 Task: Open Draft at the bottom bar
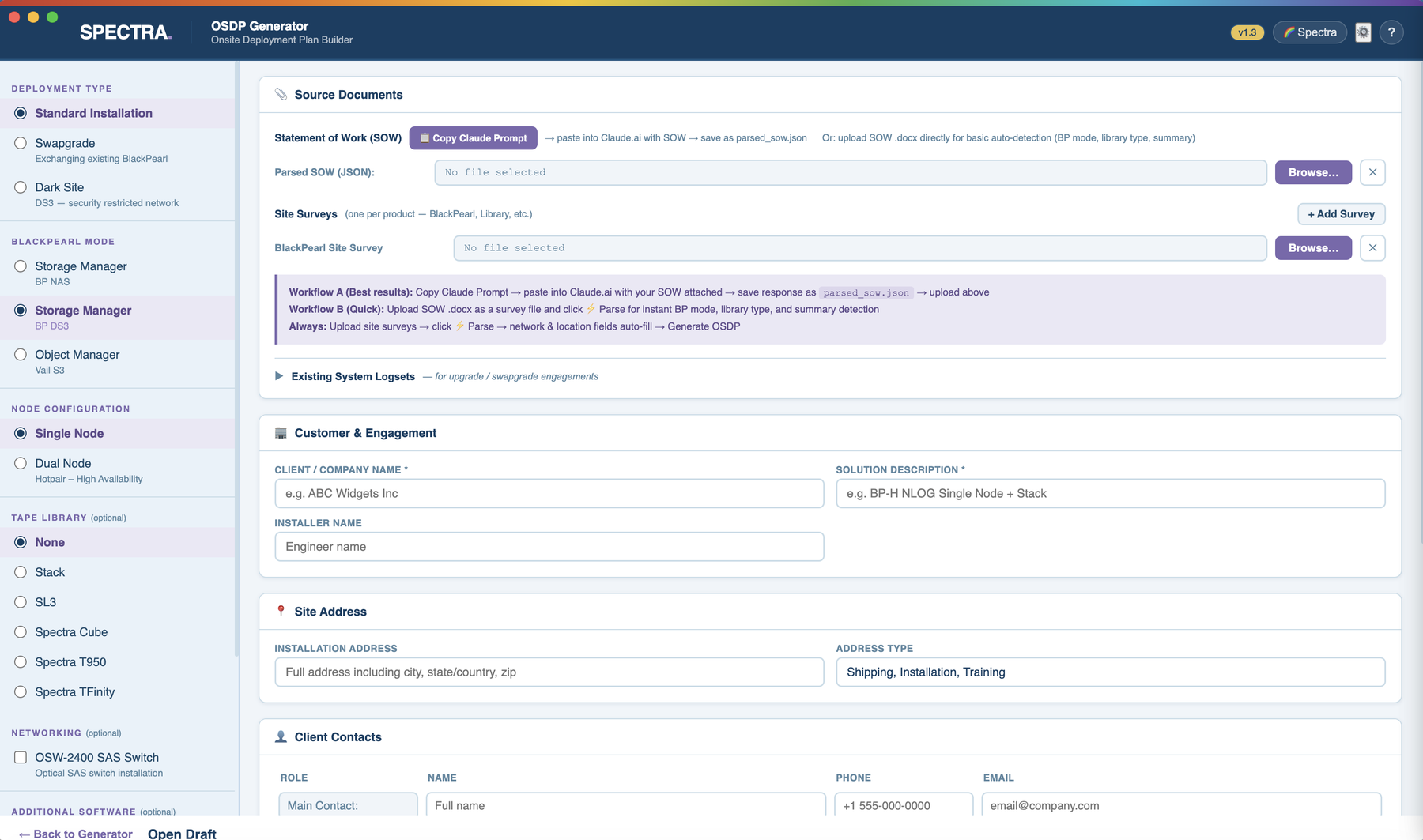182,834
